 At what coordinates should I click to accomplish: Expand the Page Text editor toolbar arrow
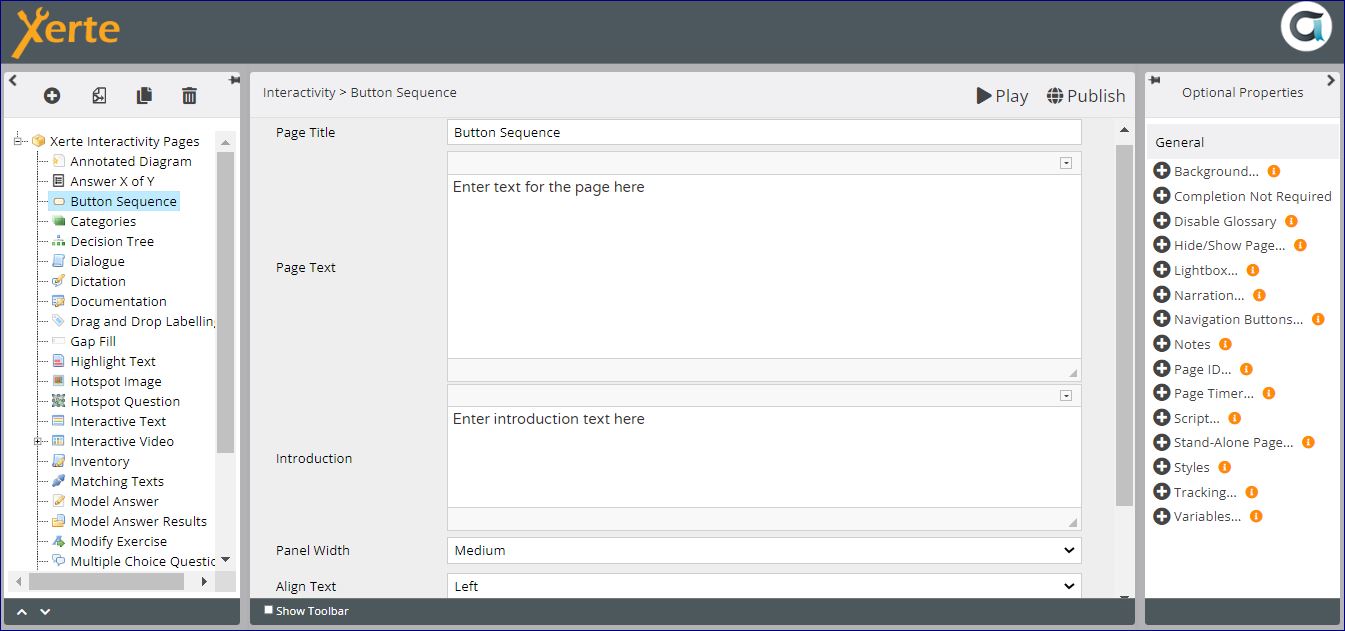(1066, 163)
